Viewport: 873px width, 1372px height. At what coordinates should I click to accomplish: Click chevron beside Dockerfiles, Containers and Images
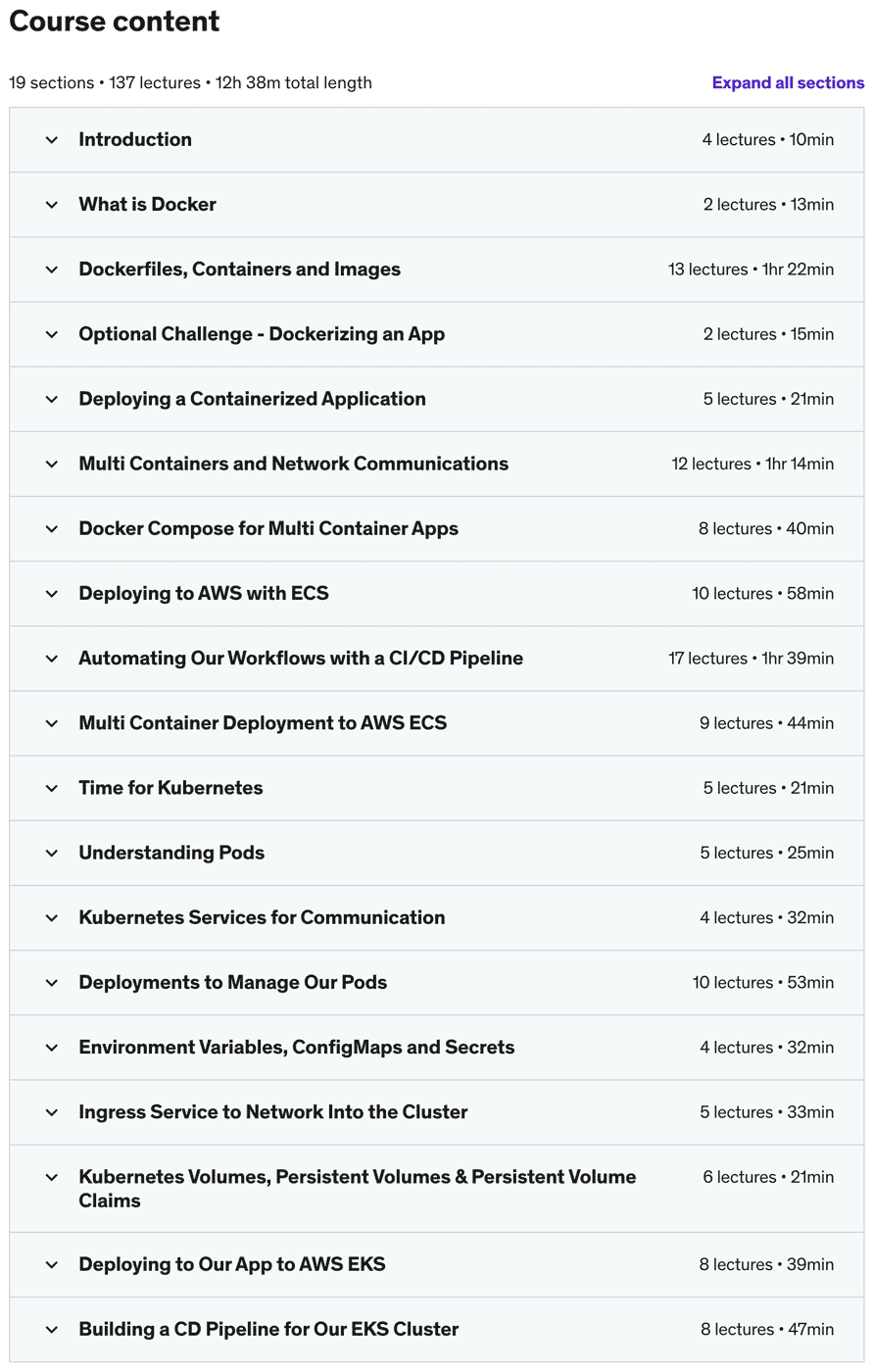[x=52, y=269]
